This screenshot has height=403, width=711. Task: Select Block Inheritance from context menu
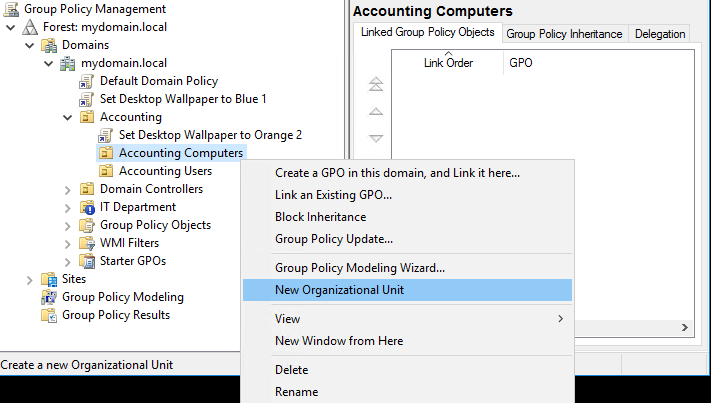point(407,217)
